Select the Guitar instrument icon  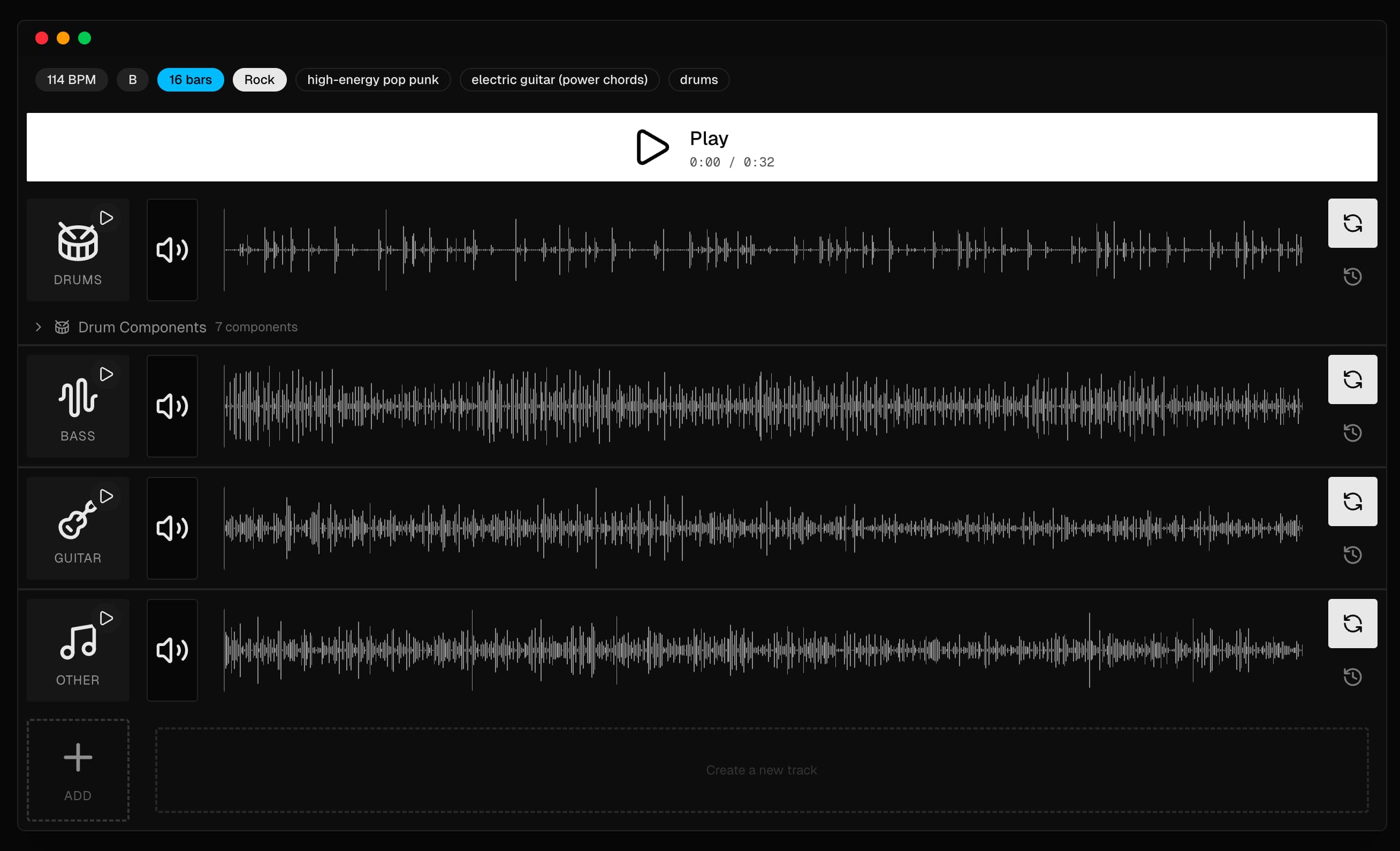[x=78, y=519]
